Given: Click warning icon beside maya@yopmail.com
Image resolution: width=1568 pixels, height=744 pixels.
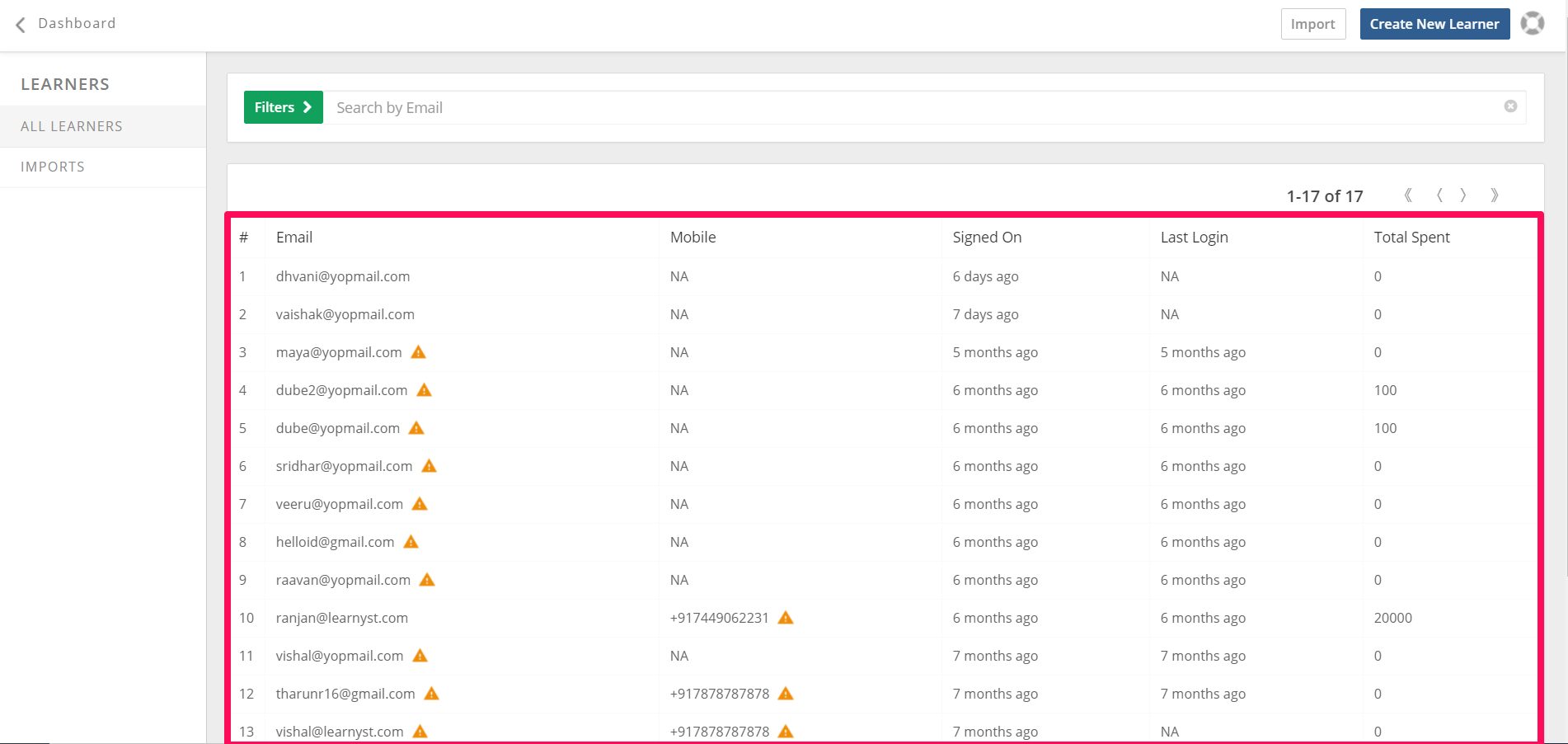Looking at the screenshot, I should 419,352.
